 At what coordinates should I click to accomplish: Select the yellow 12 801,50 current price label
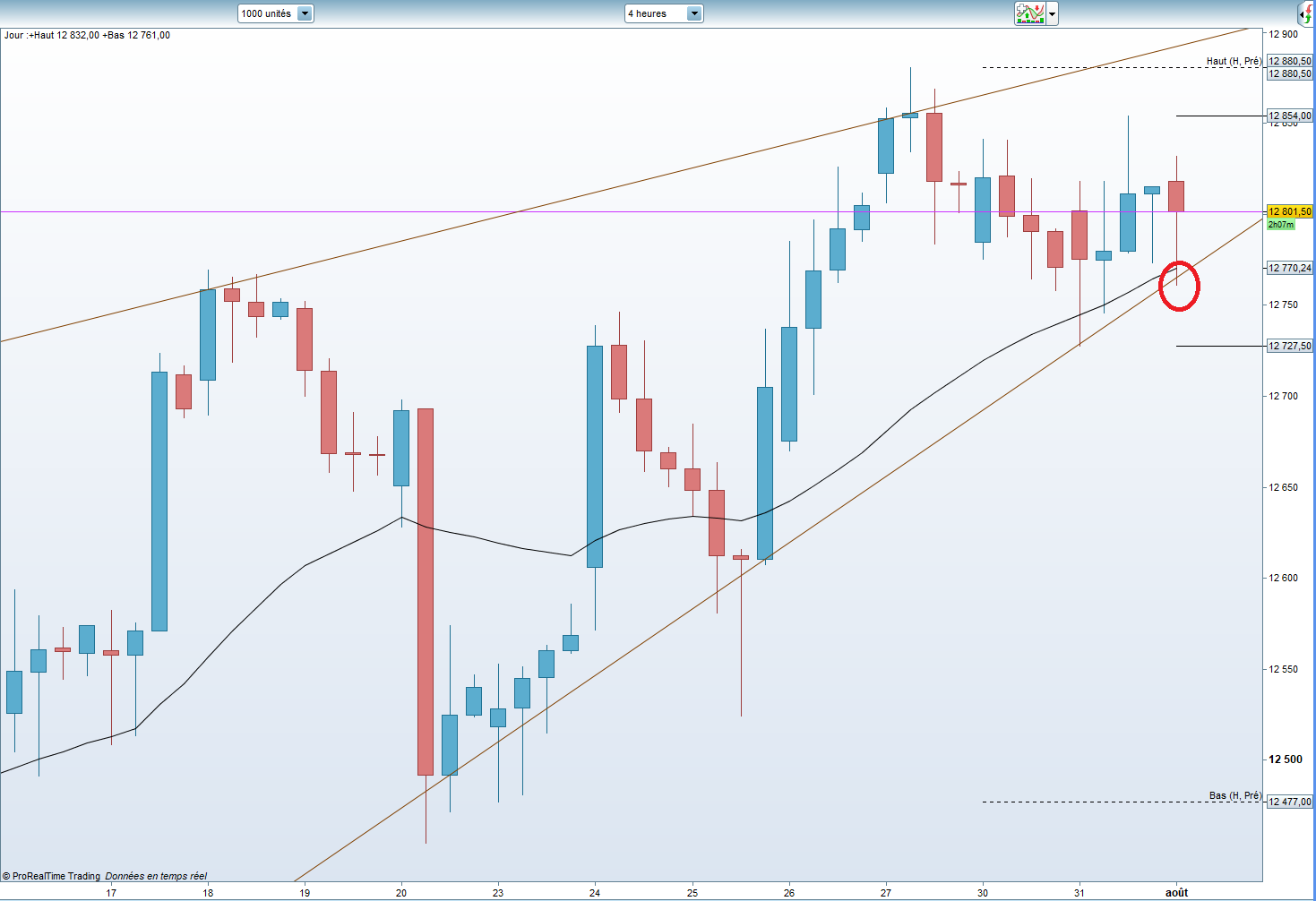click(x=1290, y=212)
